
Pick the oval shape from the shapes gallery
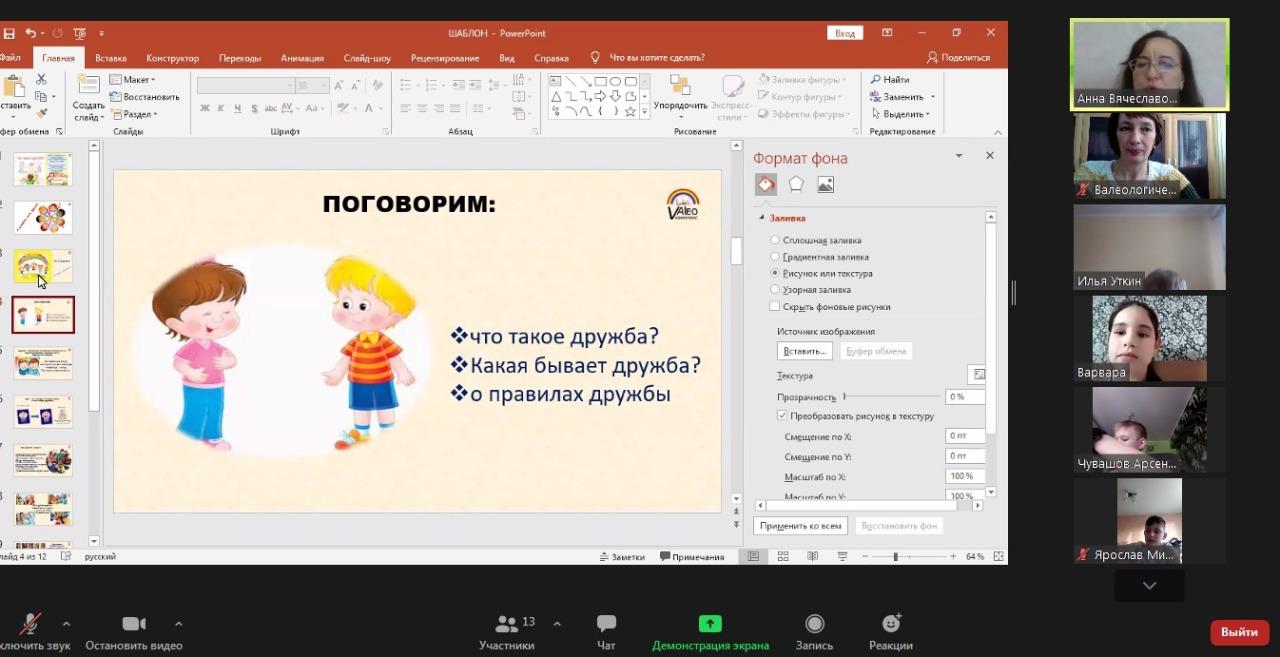pyautogui.click(x=615, y=81)
